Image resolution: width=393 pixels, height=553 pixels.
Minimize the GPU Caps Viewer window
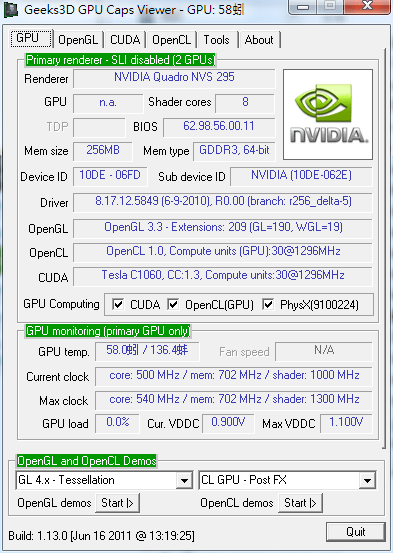tap(303, 6)
